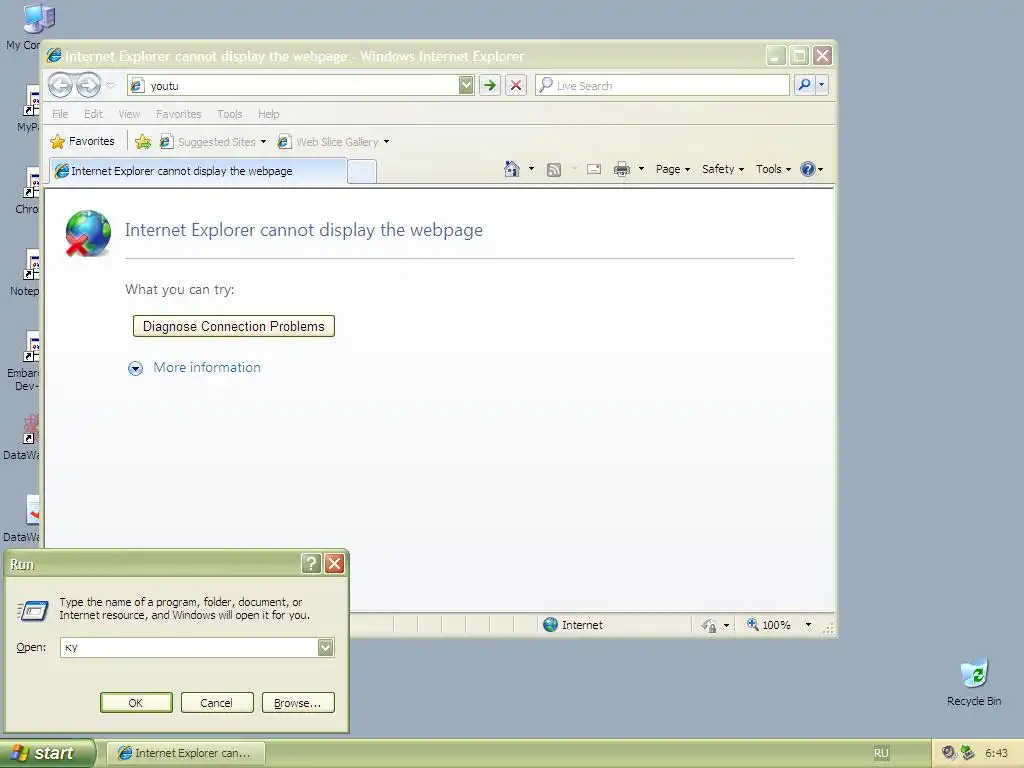This screenshot has width=1024, height=768.
Task: Open the Tools command bar menu
Action: tap(773, 169)
